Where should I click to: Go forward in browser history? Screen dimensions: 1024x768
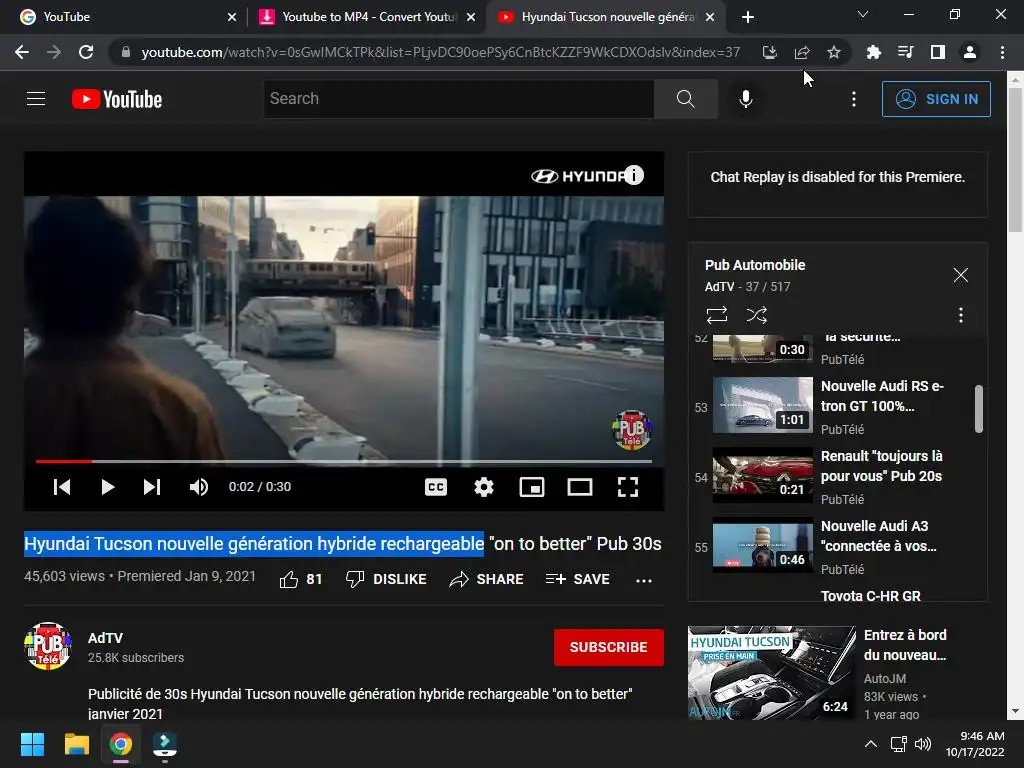click(x=54, y=52)
